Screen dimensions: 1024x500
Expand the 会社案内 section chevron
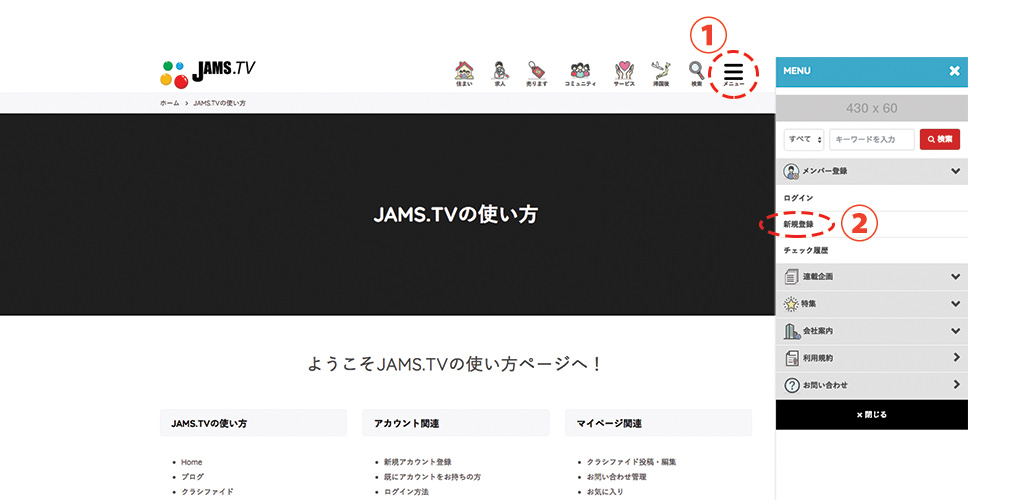tap(955, 331)
